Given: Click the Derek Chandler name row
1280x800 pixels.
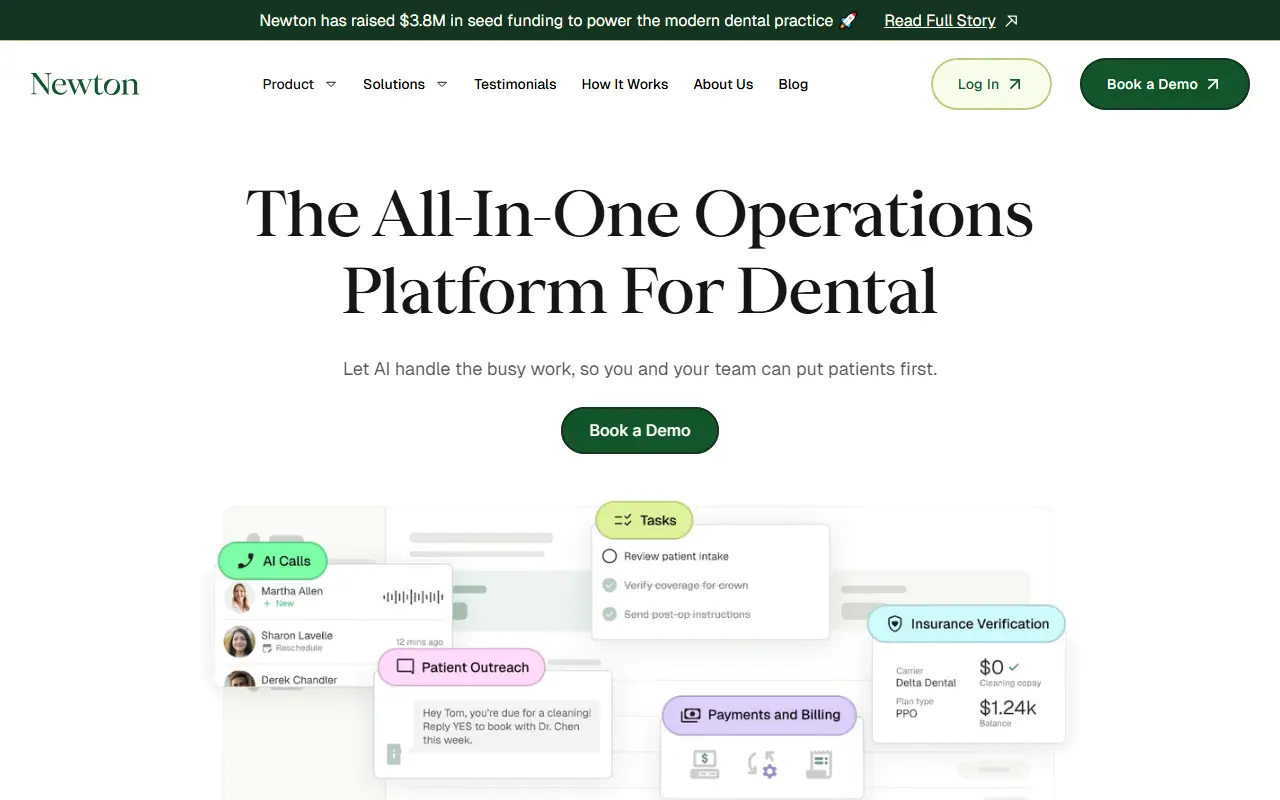Looking at the screenshot, I should 299,680.
